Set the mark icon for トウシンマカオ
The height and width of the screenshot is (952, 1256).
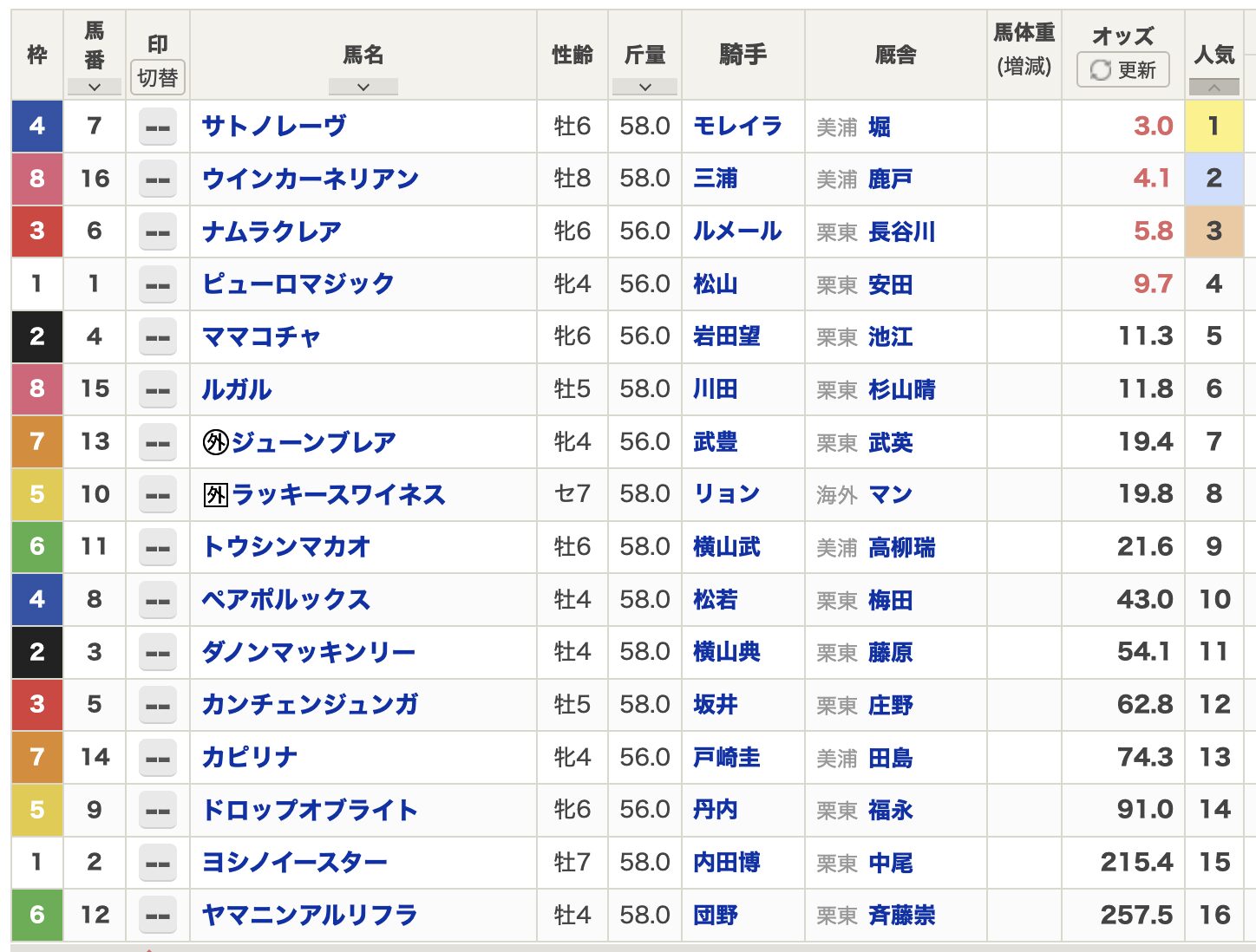[158, 547]
